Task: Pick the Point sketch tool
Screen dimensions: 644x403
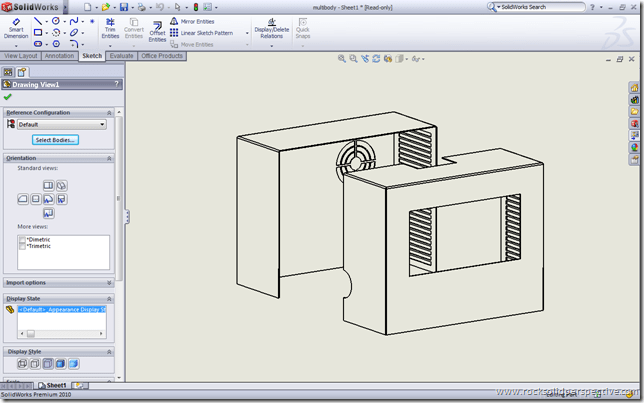Action: click(92, 21)
